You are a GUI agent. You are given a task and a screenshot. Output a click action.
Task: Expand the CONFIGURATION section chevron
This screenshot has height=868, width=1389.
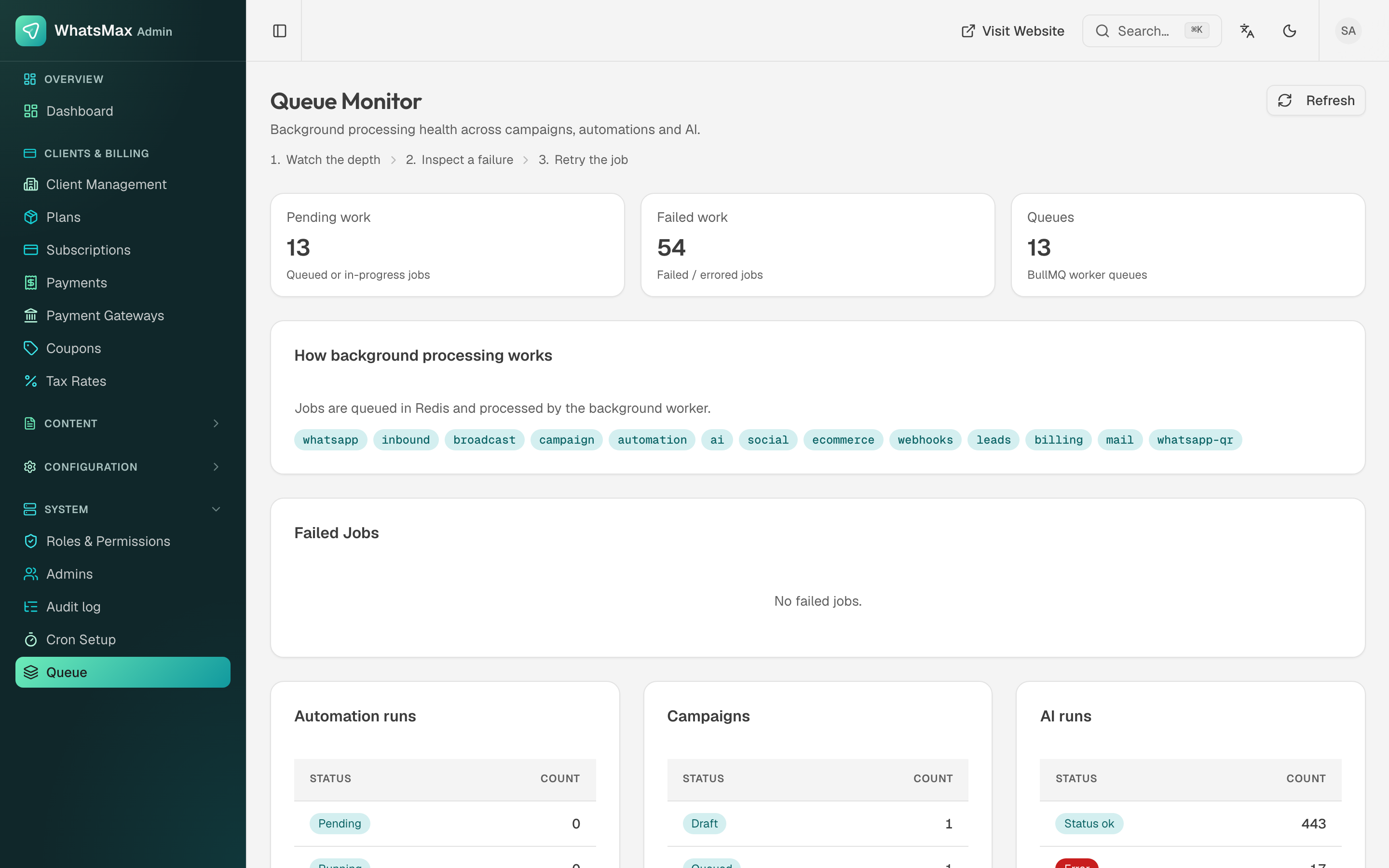tap(216, 467)
